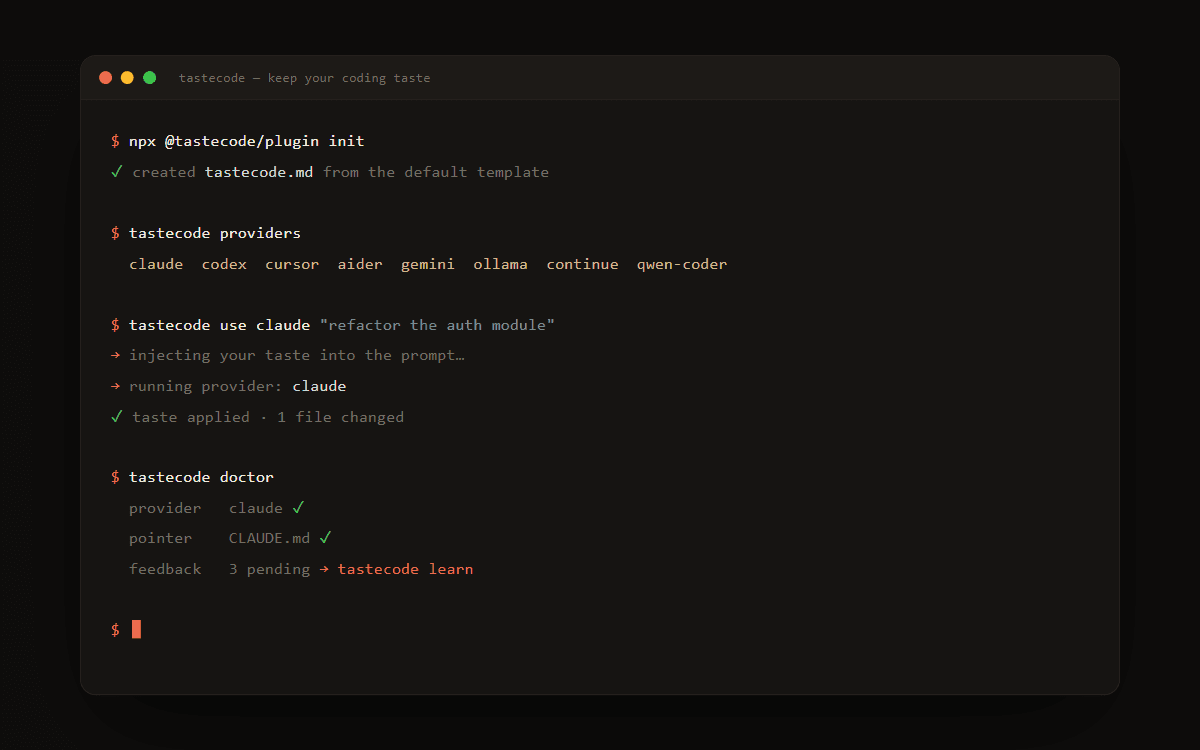The width and height of the screenshot is (1200, 750).
Task: Select the 'codex' provider name
Action: [x=224, y=264]
